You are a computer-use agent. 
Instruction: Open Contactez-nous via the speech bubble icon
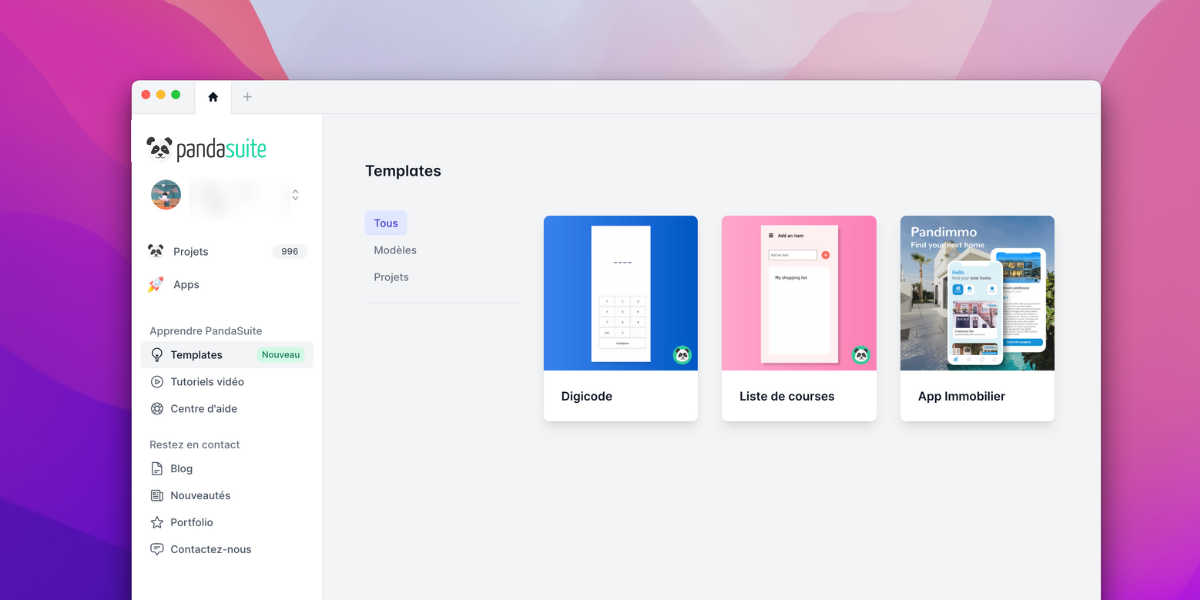157,549
